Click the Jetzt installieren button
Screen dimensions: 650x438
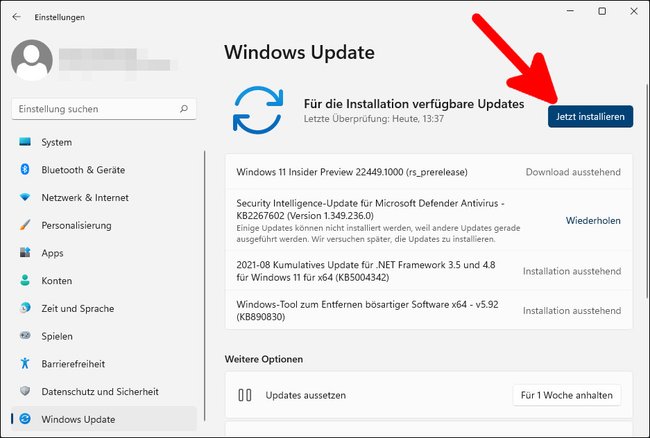click(x=590, y=116)
